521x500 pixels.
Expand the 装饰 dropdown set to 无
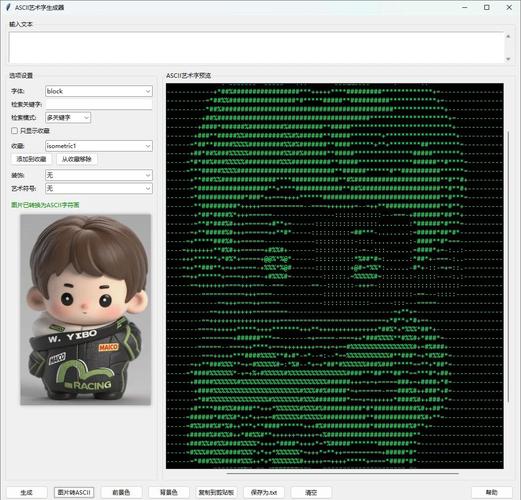coord(99,175)
